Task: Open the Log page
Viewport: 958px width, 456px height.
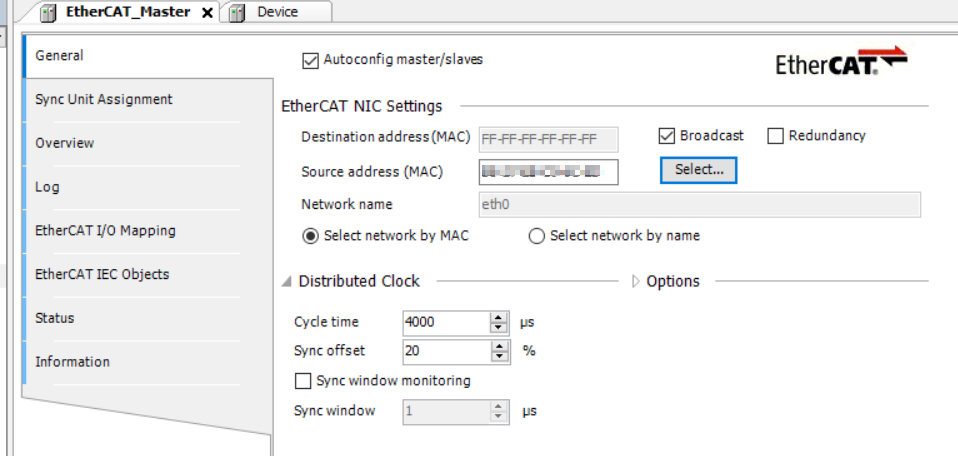Action: click(147, 187)
